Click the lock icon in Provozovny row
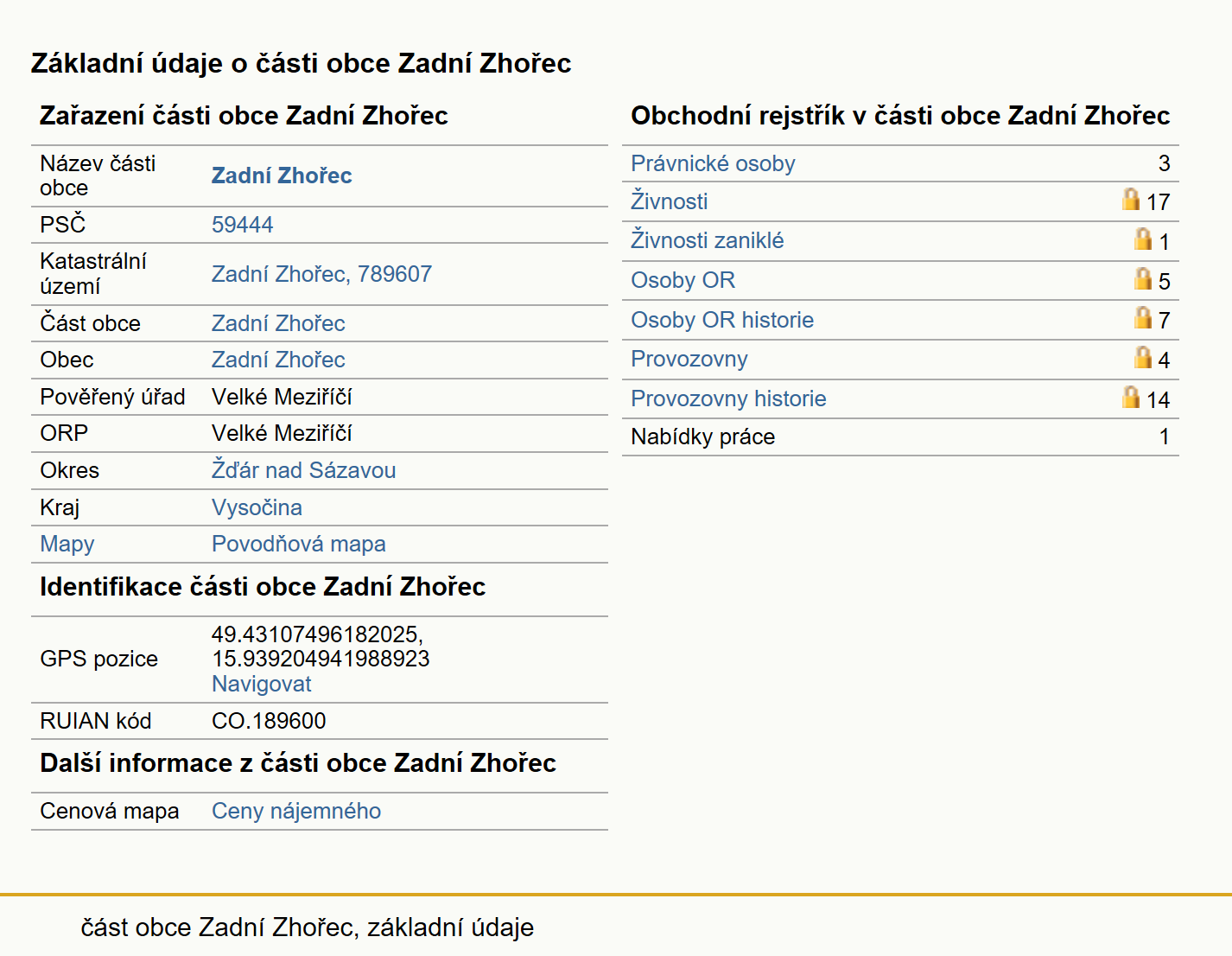 tap(1143, 357)
